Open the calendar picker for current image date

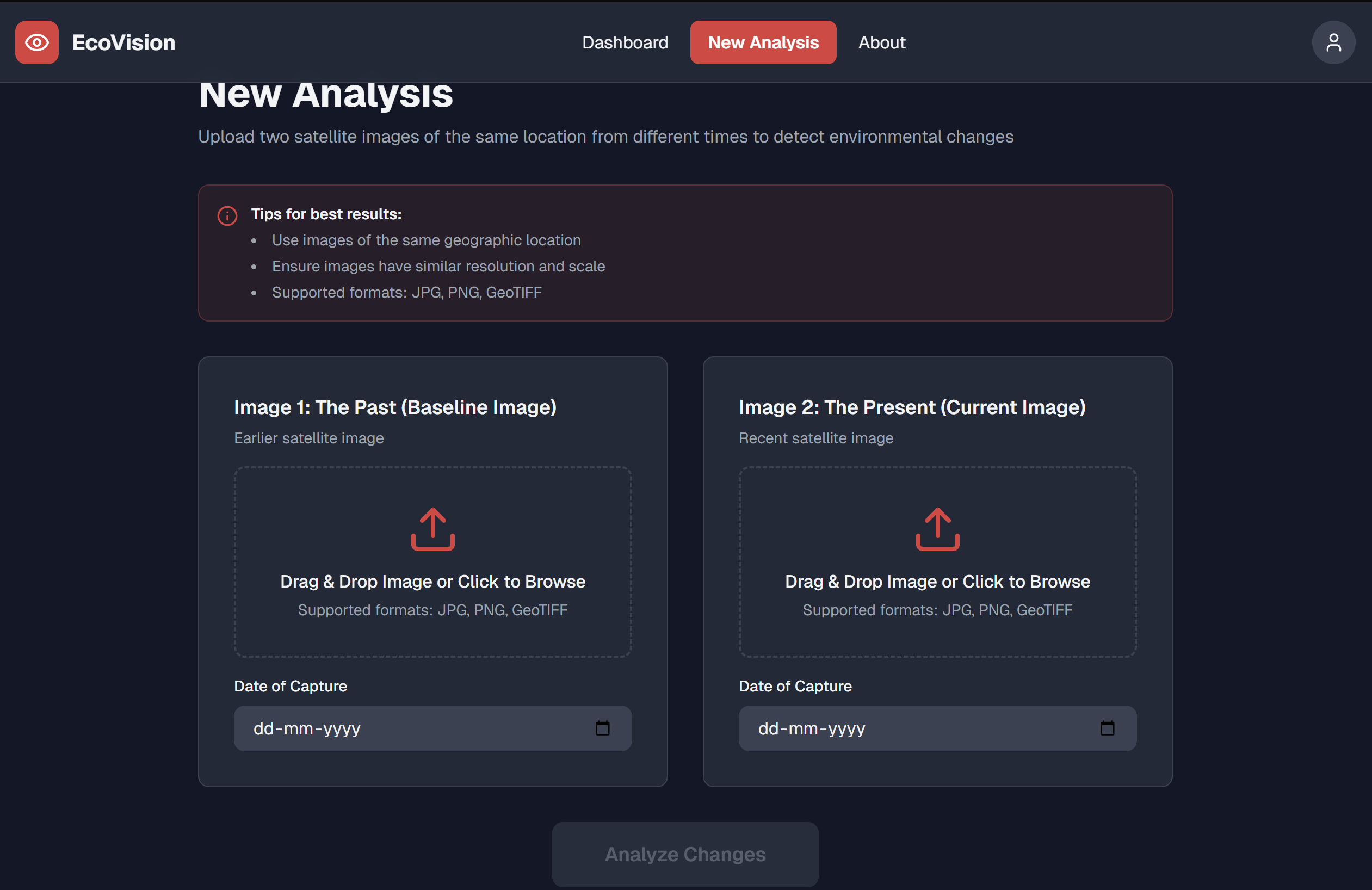1107,728
